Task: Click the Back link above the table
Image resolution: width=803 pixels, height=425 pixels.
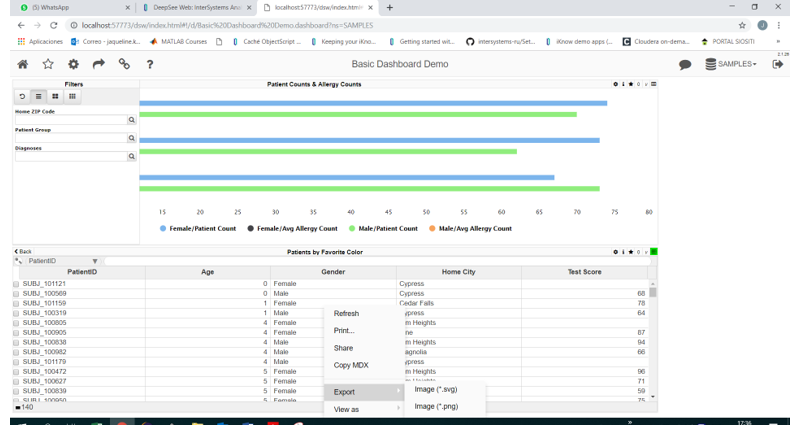Action: (23, 251)
